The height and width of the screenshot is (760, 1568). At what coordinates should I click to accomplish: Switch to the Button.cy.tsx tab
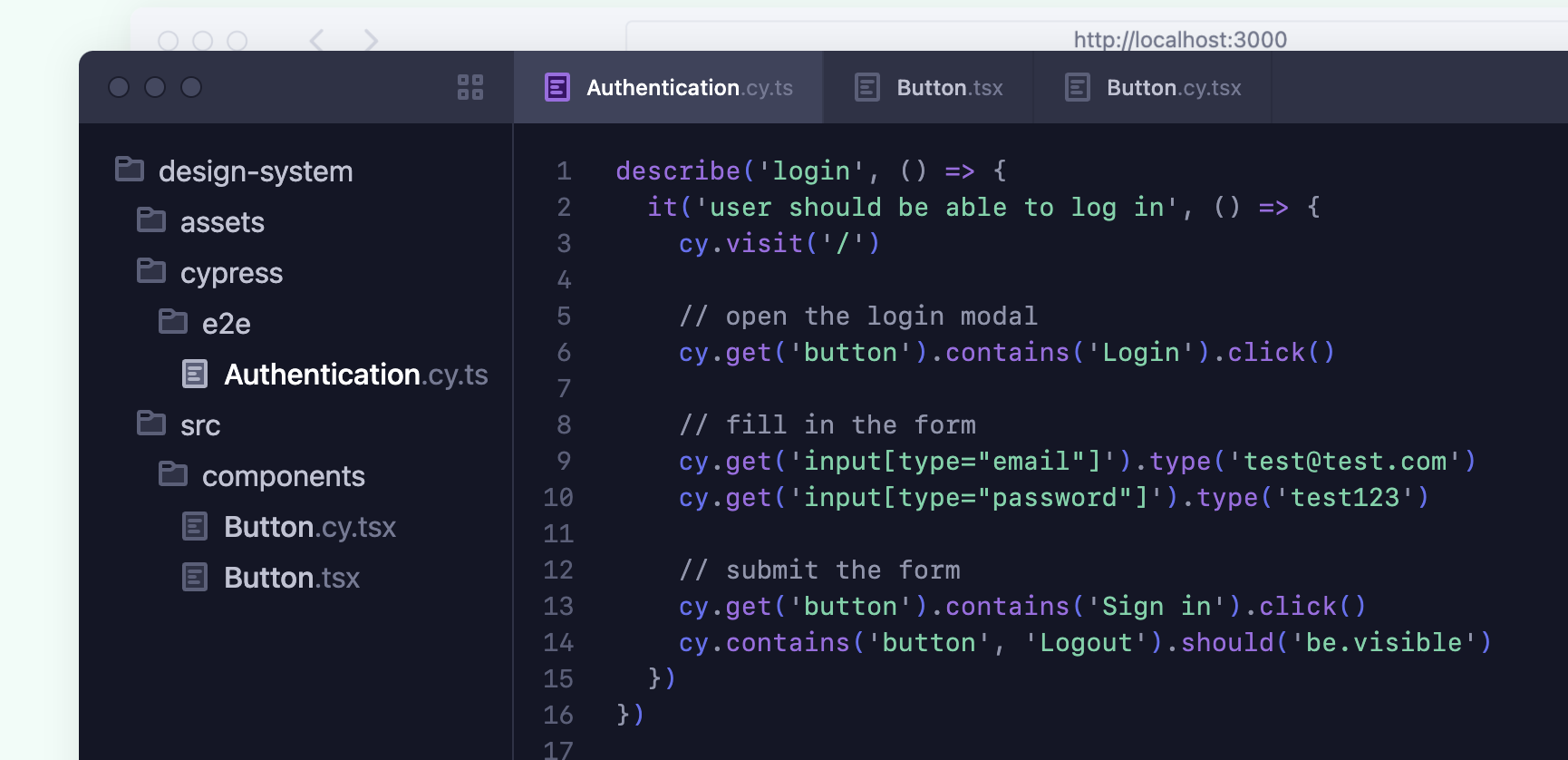tap(1173, 88)
